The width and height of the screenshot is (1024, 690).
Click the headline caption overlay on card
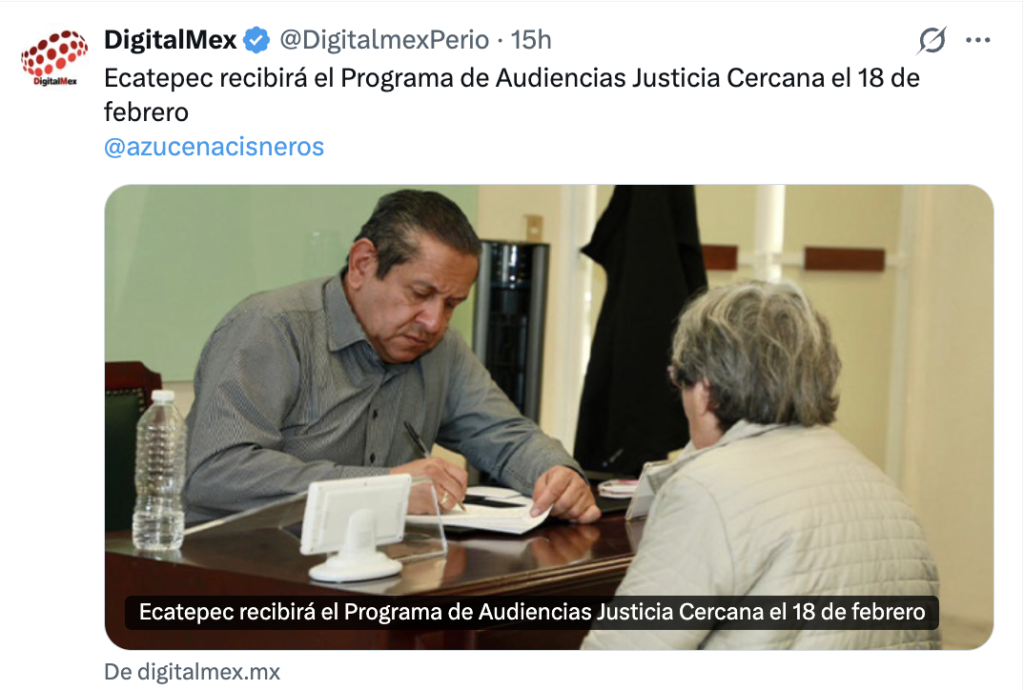(x=532, y=612)
